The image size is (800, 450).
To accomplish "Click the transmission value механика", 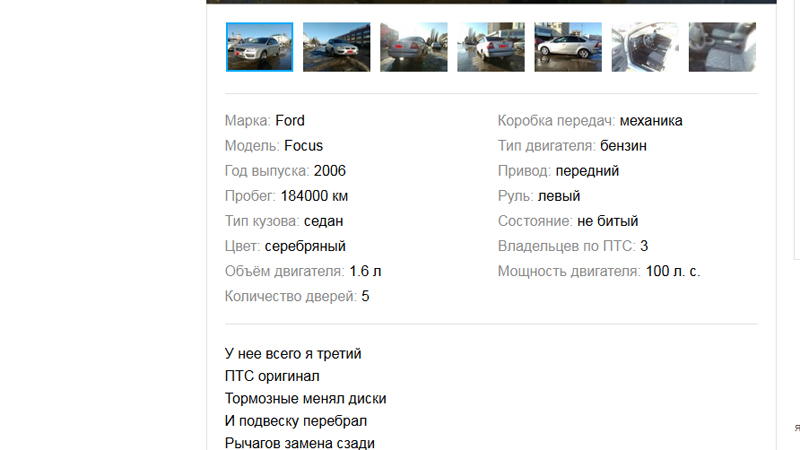I will click(651, 121).
